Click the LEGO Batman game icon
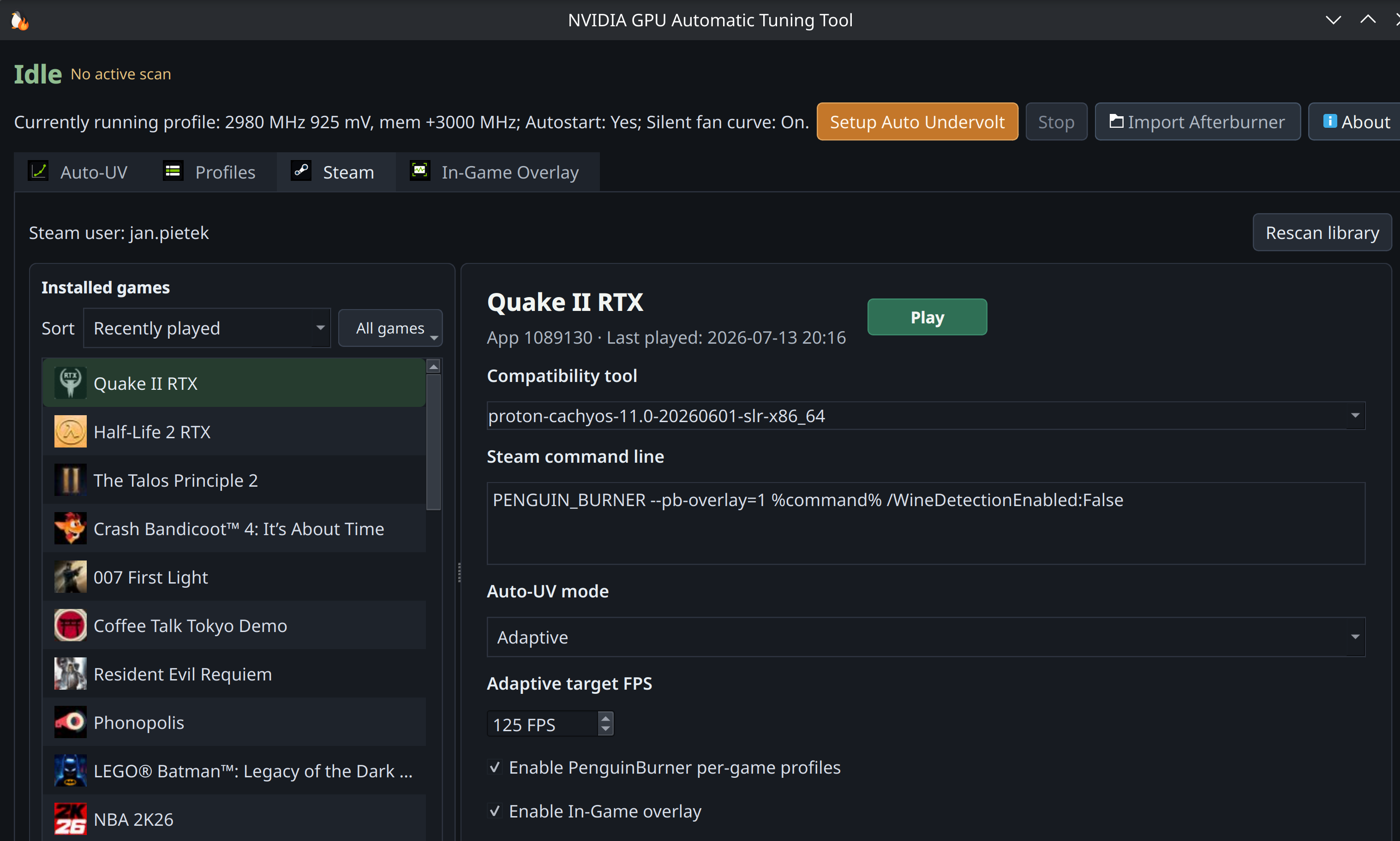 [70, 771]
